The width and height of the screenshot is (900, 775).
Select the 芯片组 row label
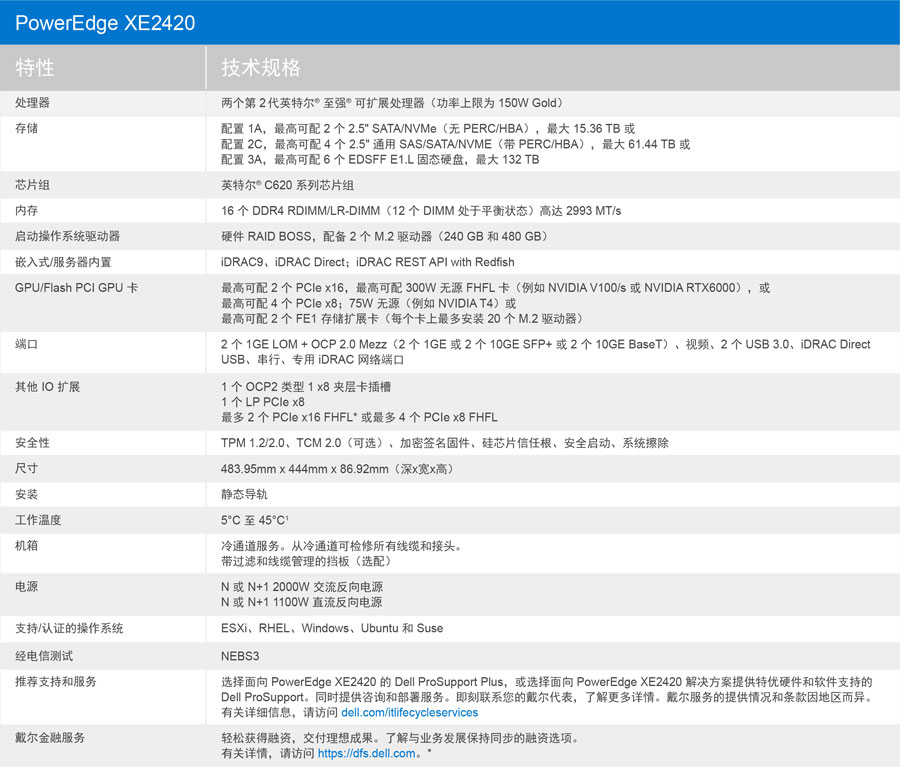[32, 185]
